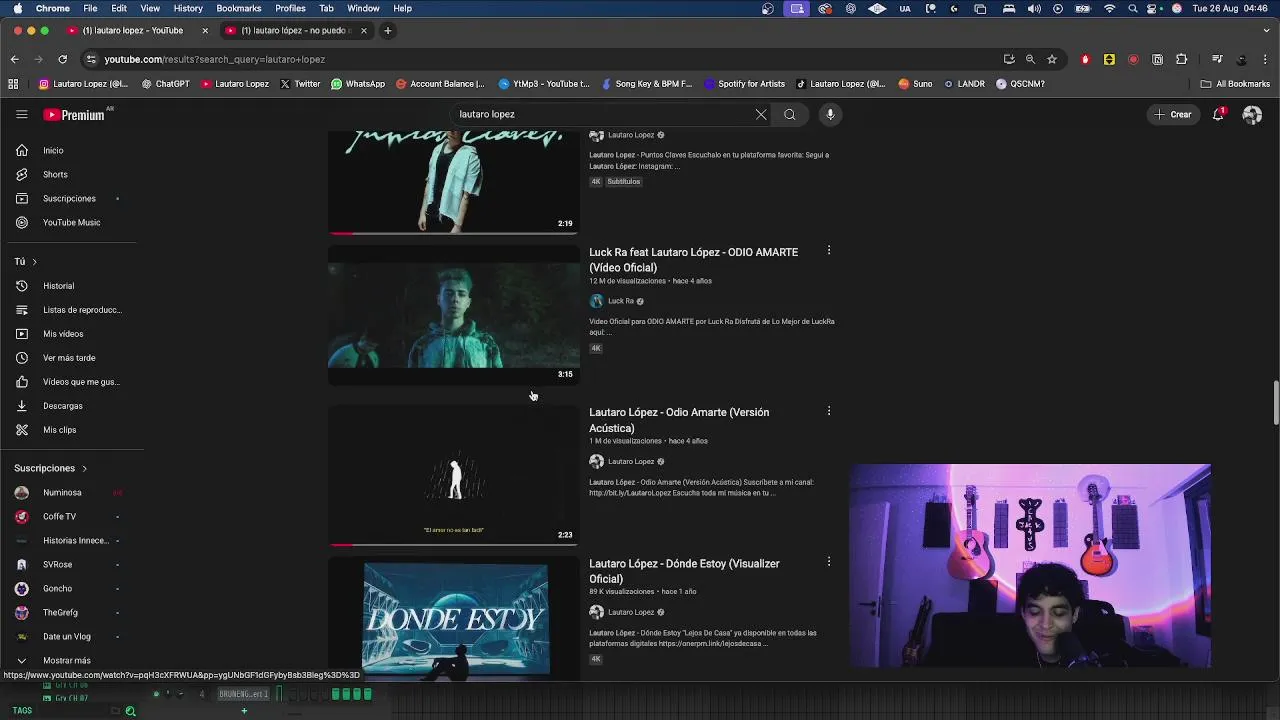
Task: Clear the search box with X icon
Action: (761, 114)
